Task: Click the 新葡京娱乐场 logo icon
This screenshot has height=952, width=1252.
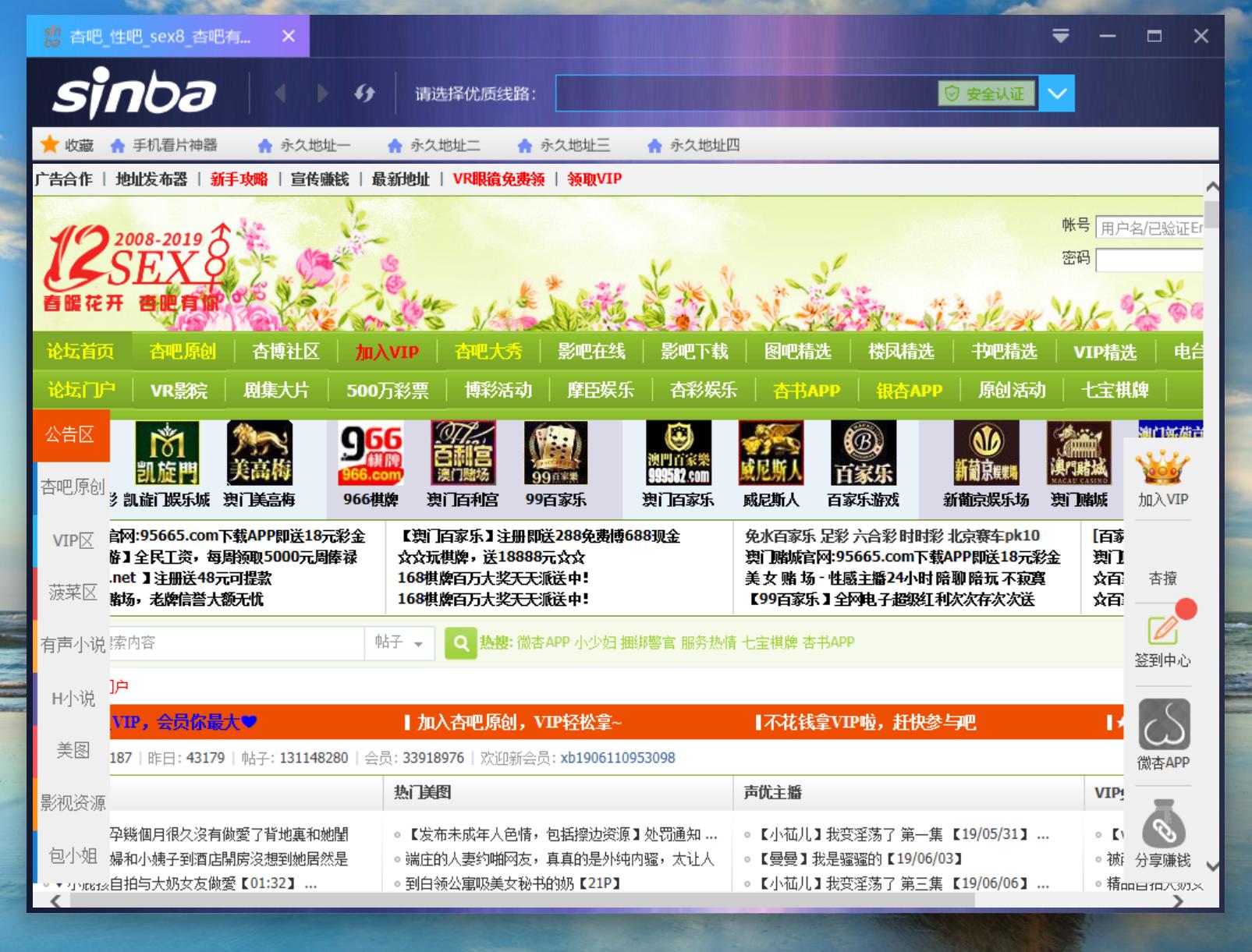Action: [986, 453]
